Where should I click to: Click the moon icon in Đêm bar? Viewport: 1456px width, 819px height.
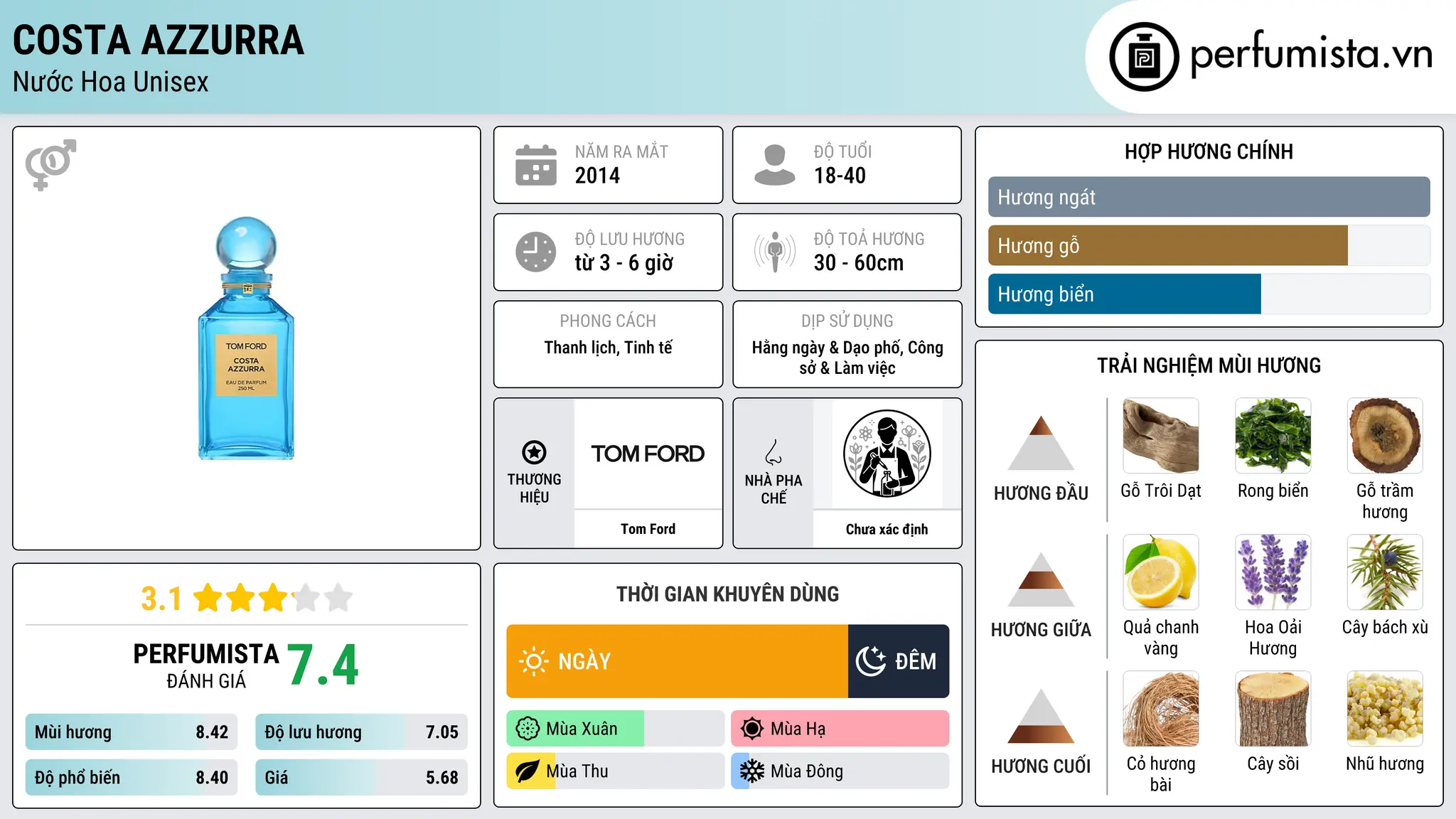pyautogui.click(x=870, y=661)
